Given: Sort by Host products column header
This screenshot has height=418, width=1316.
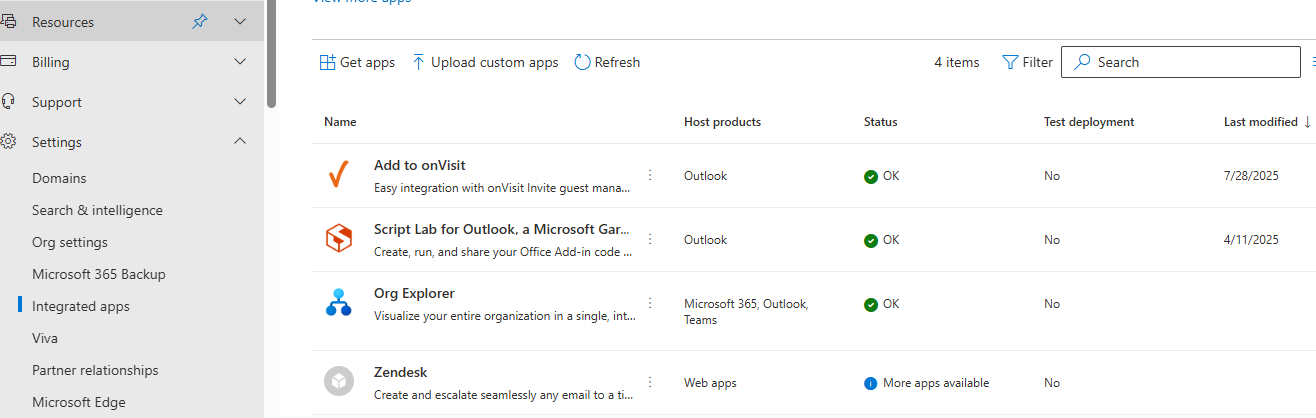Looking at the screenshot, I should [722, 122].
